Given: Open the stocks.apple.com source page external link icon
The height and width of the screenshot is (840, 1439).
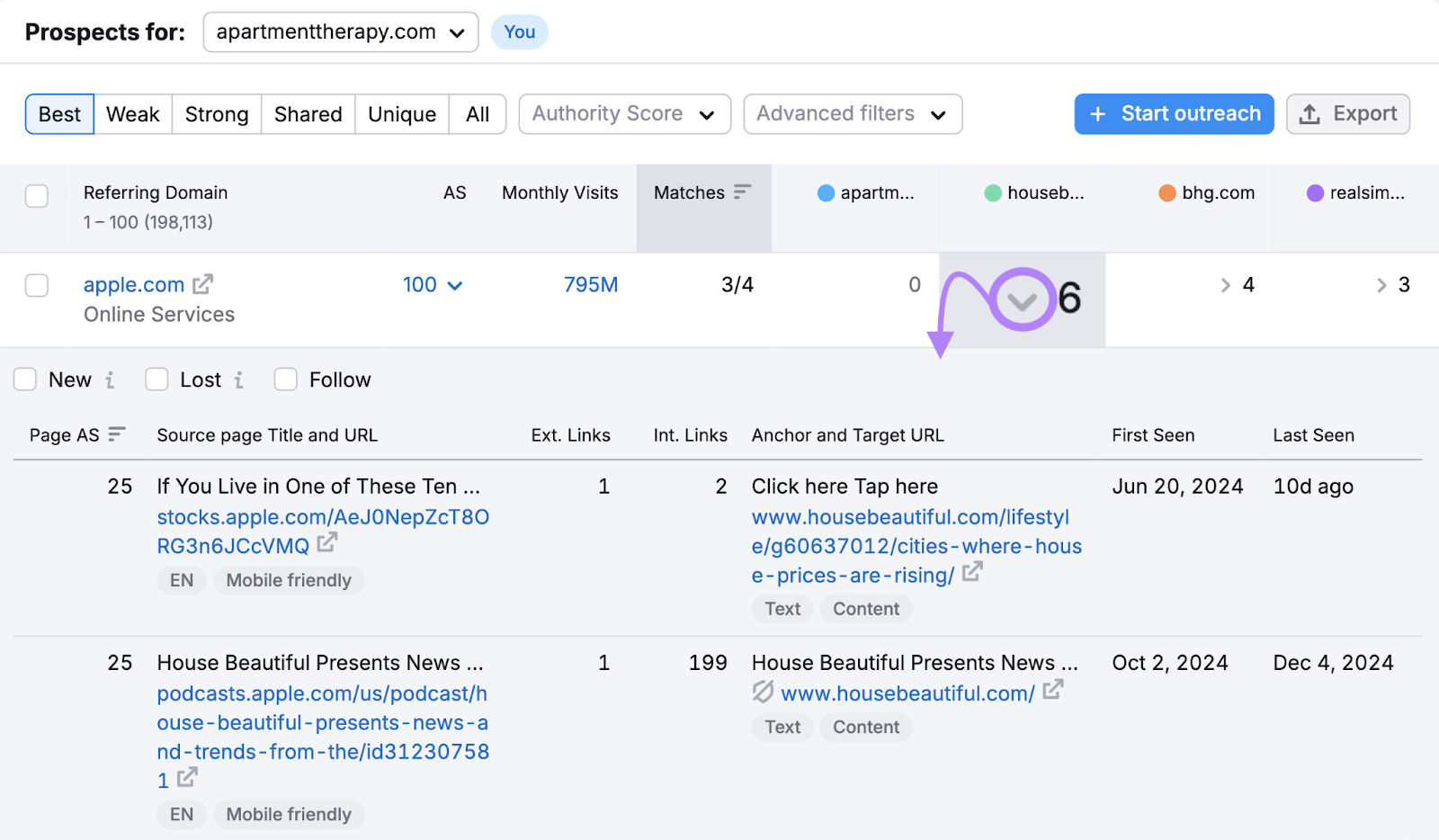Looking at the screenshot, I should pos(326,543).
